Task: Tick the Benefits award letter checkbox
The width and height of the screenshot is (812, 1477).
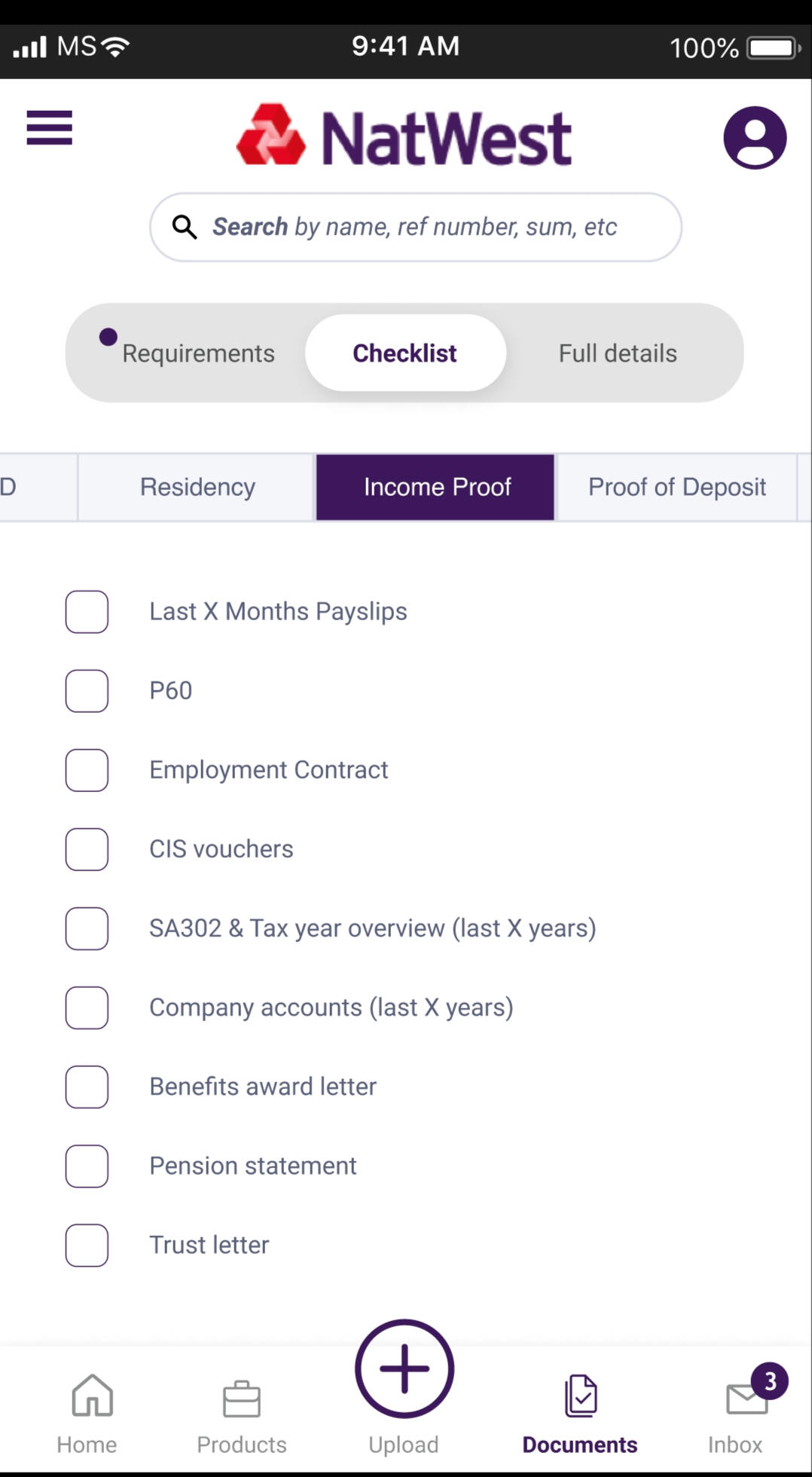Action: coord(87,1087)
